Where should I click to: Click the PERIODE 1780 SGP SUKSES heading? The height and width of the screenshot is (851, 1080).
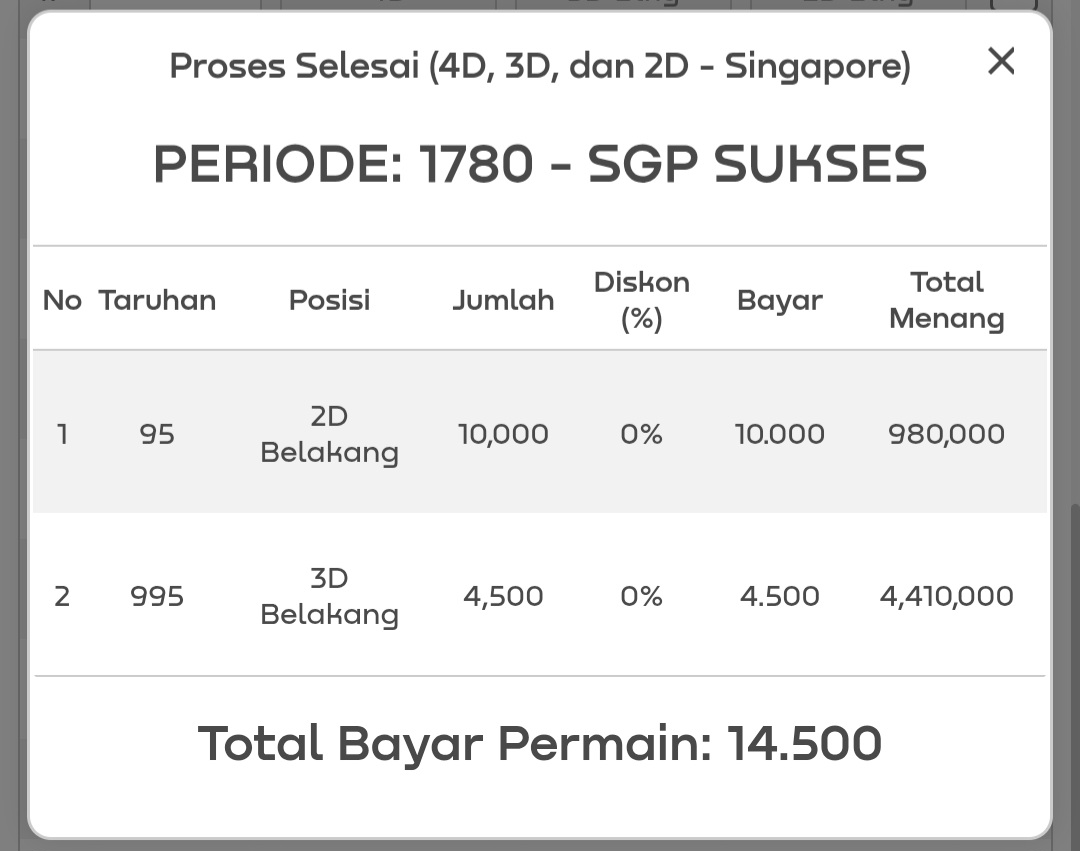(x=539, y=164)
